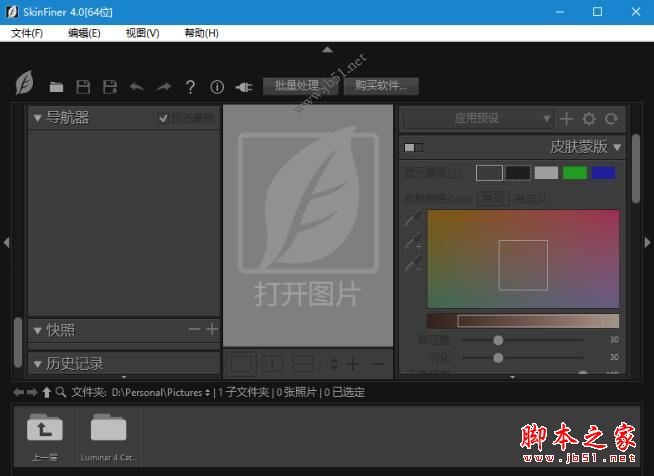Click the save icon in toolbar
654x476 pixels.
[84, 87]
